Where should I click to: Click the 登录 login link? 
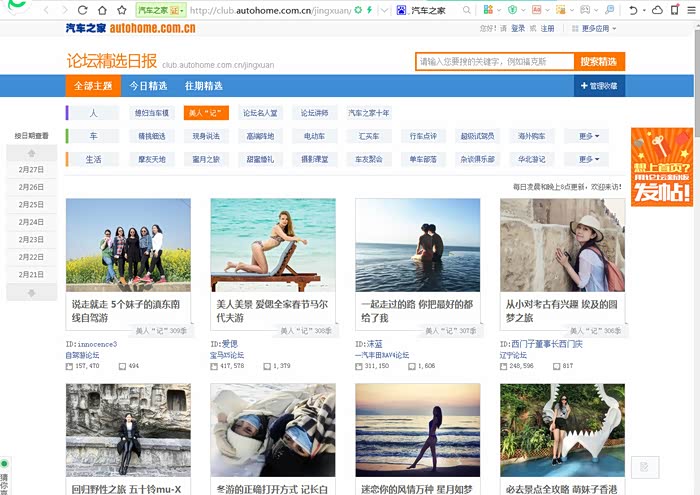tap(518, 29)
